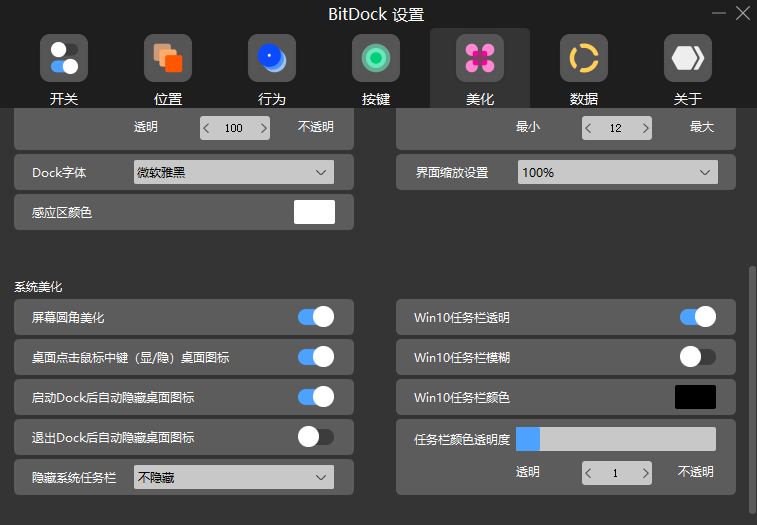Viewport: 757px width, 525px height.
Task: Select the 美化 pink flower icon
Action: point(480,58)
